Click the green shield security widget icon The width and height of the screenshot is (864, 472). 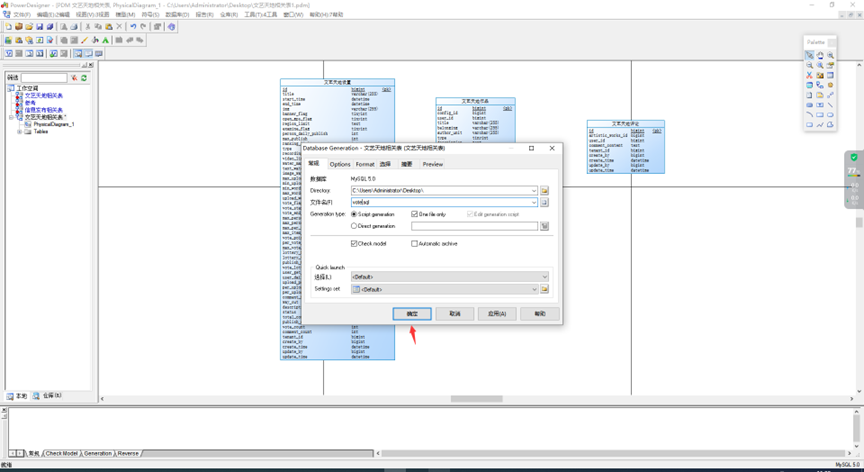(854, 158)
